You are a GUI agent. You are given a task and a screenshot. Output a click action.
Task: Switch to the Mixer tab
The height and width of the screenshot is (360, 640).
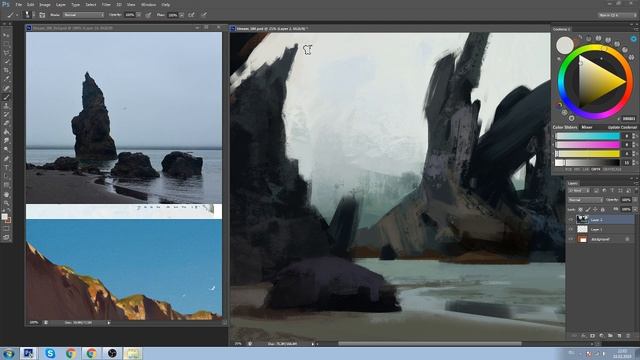587,127
